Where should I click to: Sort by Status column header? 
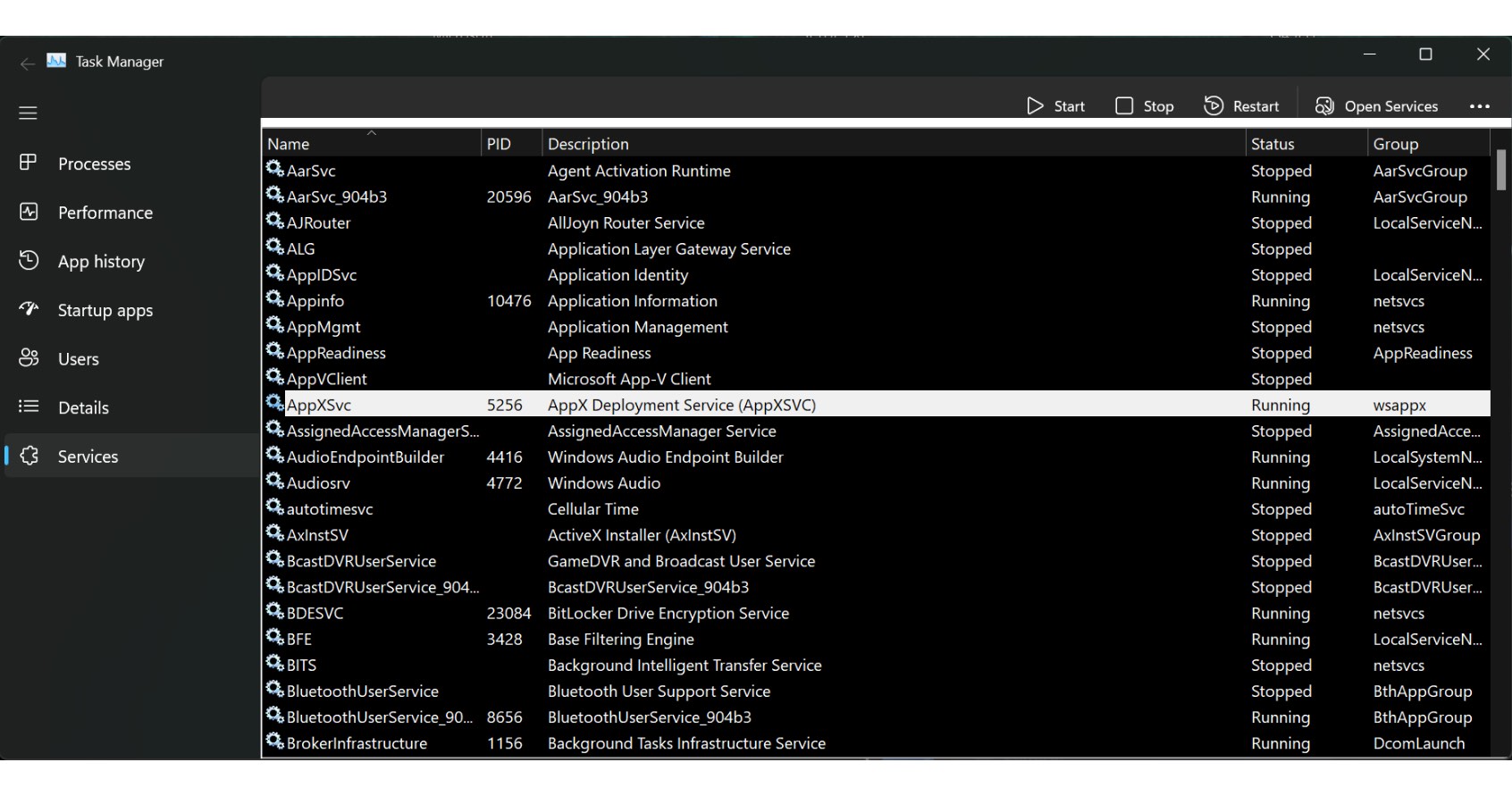coord(1306,144)
